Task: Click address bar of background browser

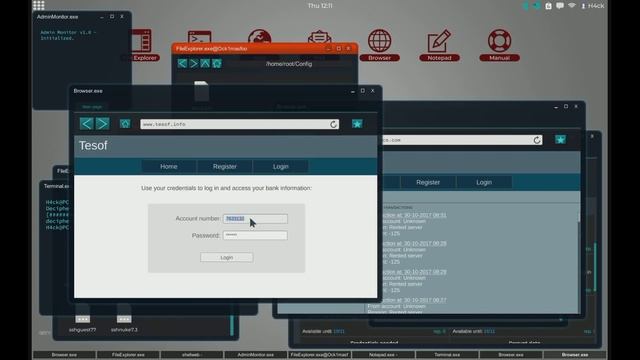Action: 461,140
